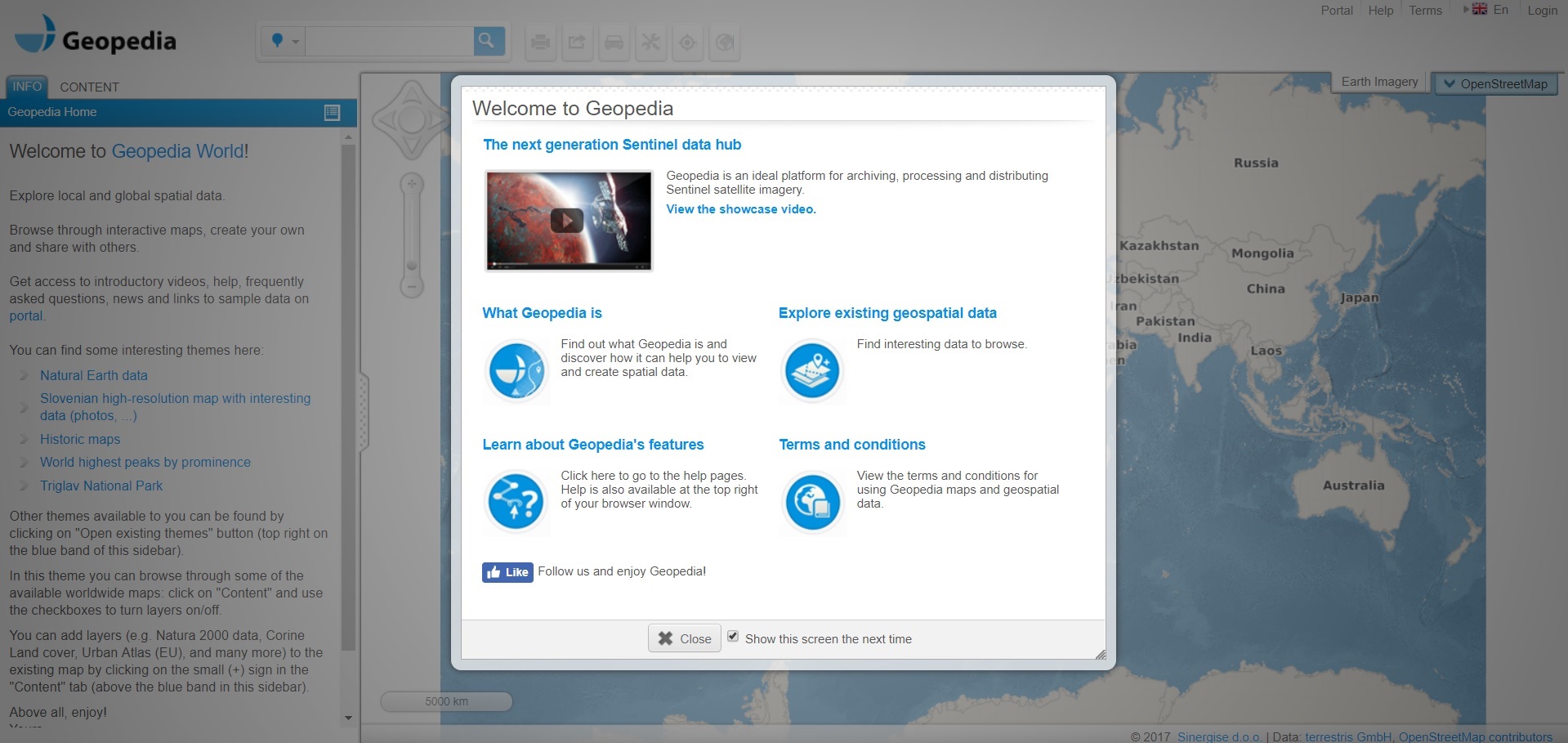This screenshot has width=1568, height=743.
Task: Click the Login link
Action: pyautogui.click(x=1542, y=10)
